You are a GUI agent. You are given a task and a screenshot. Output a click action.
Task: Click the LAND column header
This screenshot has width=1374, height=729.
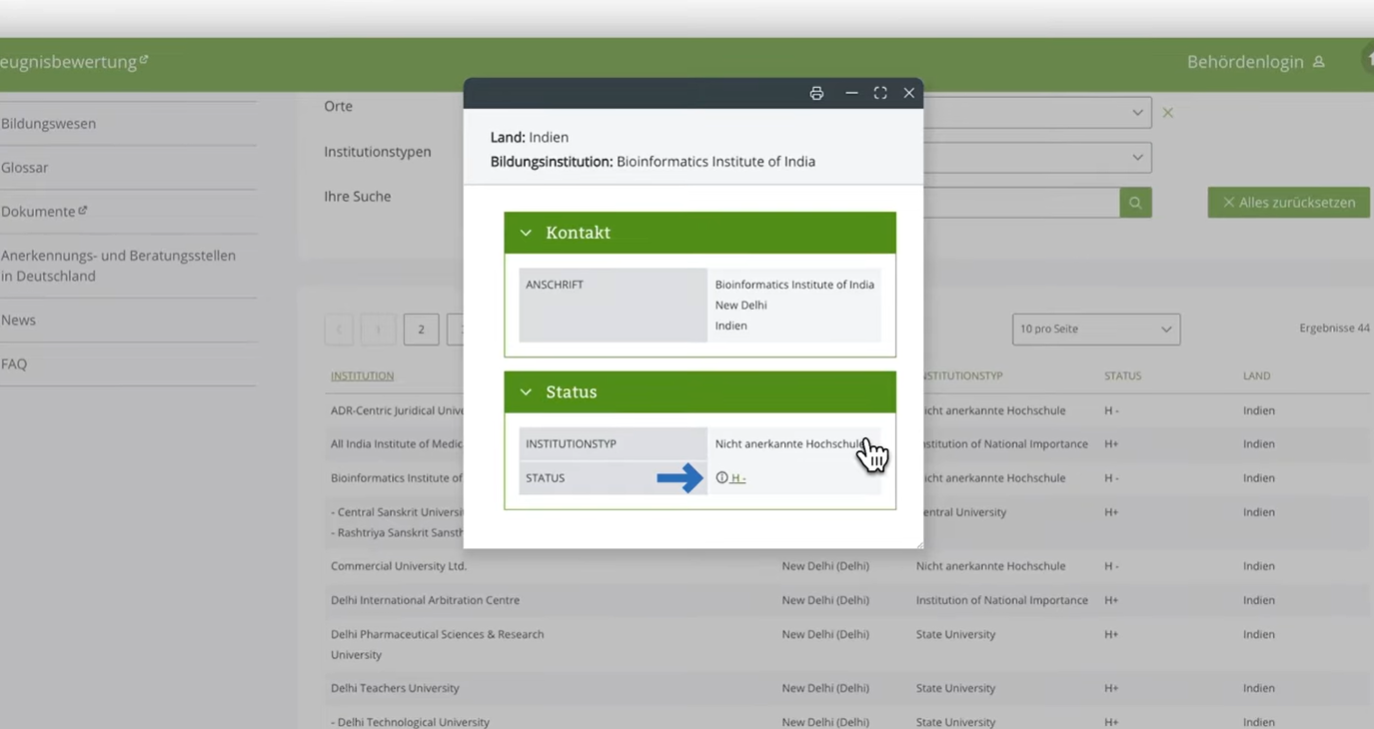1256,376
